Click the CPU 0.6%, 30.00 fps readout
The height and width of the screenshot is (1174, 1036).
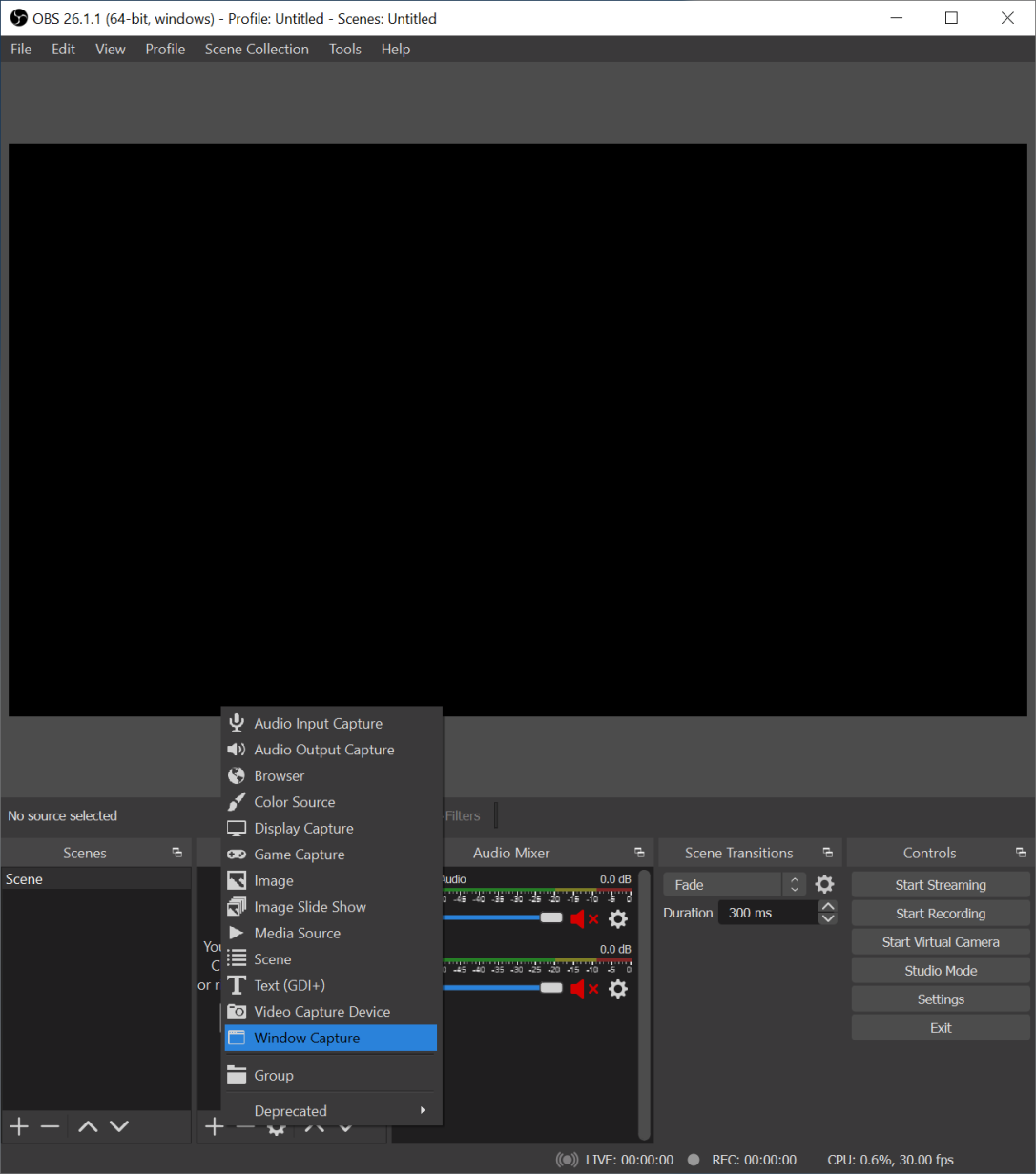click(890, 1160)
